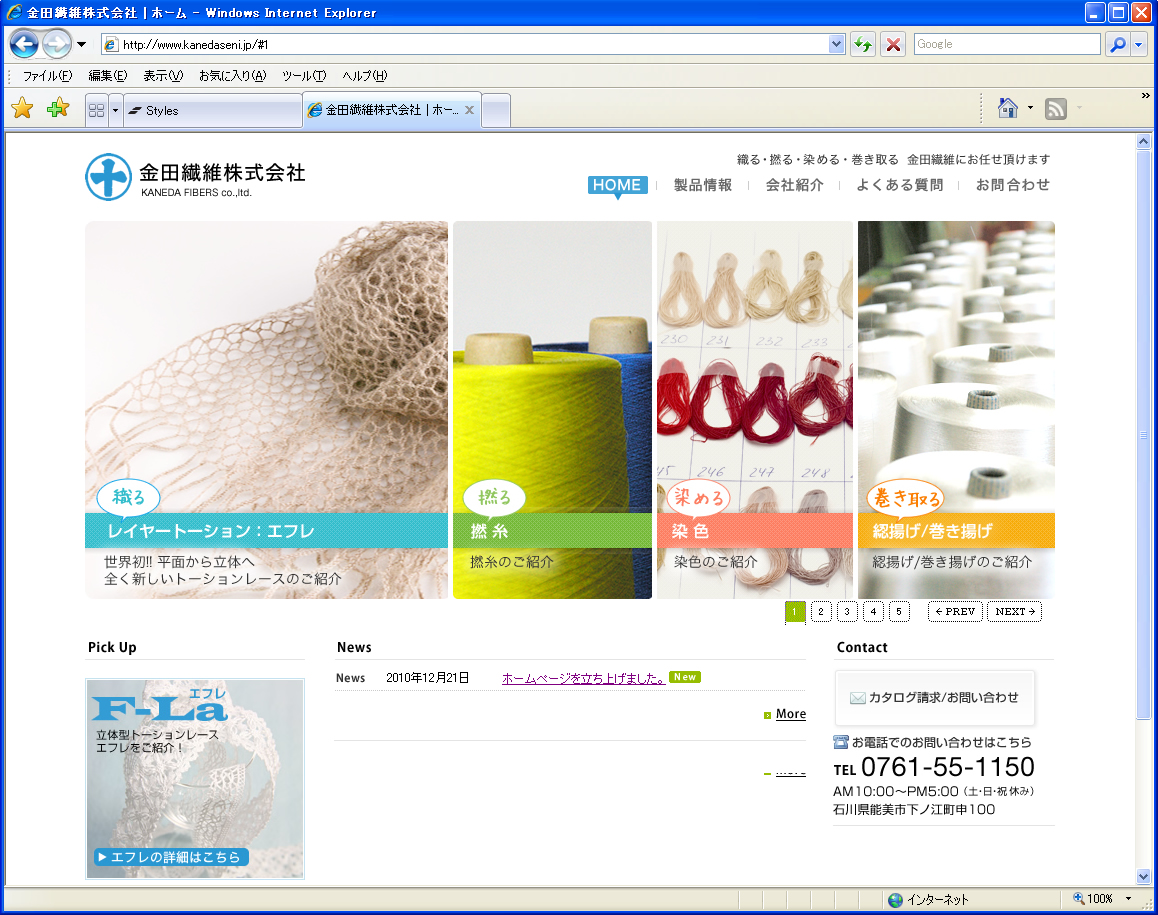Open the search provider dropdown arrow

tap(1139, 44)
